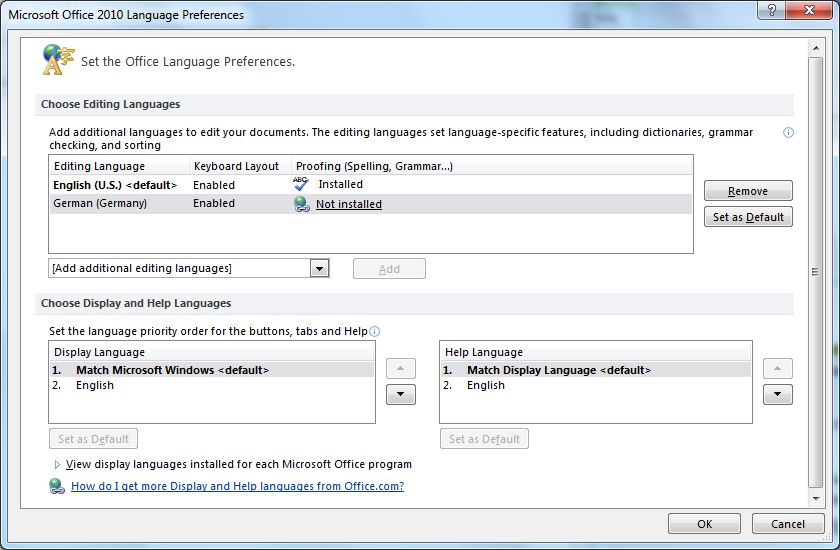
Task: Move Help Language down with the arrow button
Action: click(777, 394)
